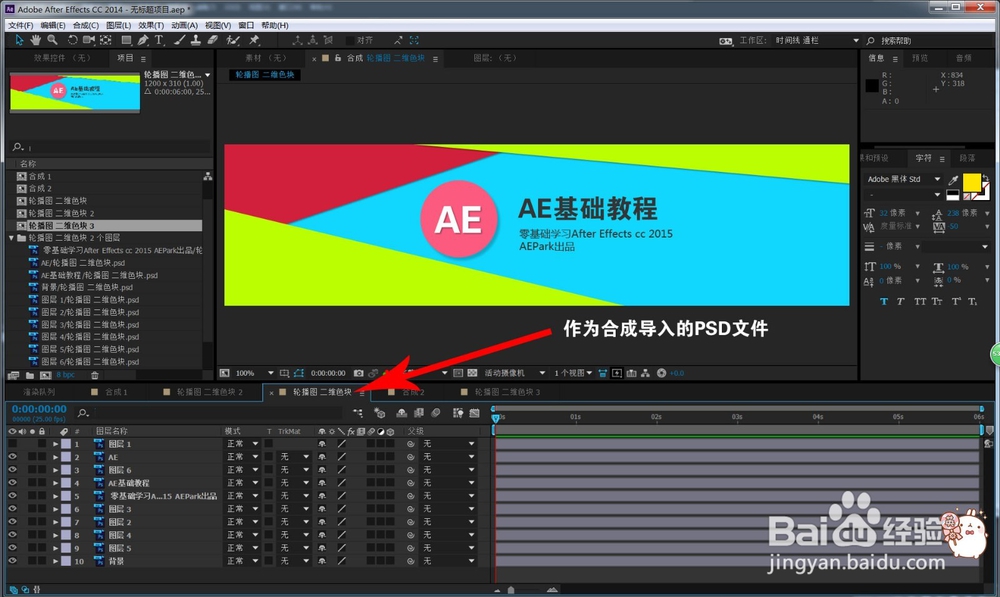The image size is (1000, 597).
Task: Open the 1 个视图 layout dropdown
Action: 573,373
